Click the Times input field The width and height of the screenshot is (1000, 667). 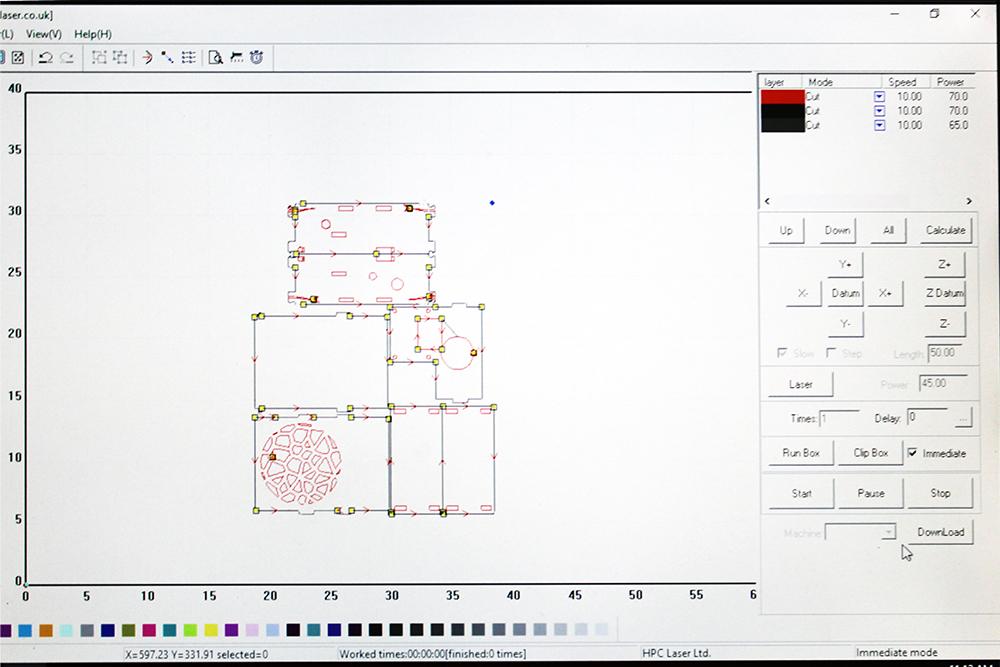(x=839, y=418)
